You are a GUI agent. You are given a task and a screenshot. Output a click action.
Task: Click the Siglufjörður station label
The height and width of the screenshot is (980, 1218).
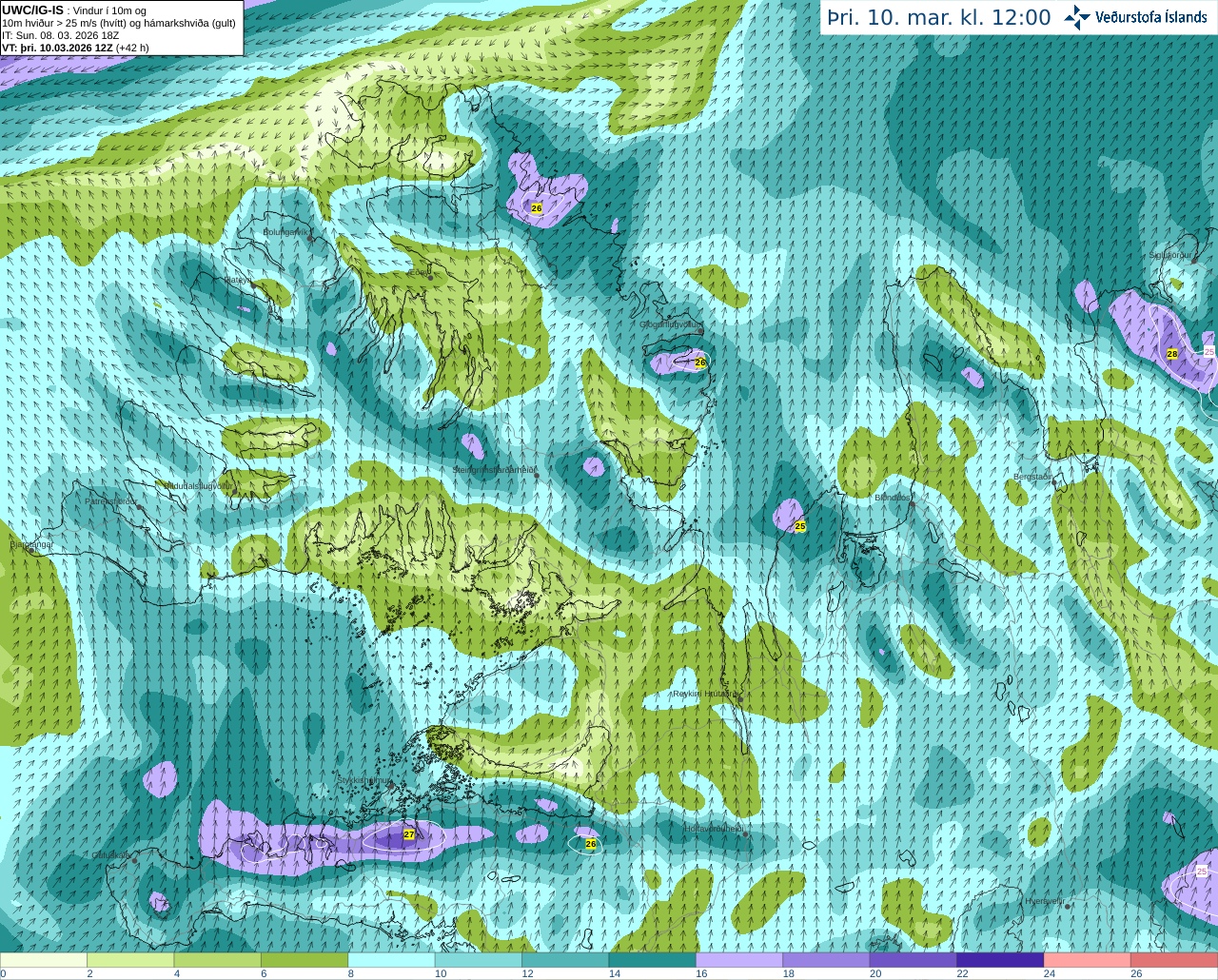[1169, 255]
